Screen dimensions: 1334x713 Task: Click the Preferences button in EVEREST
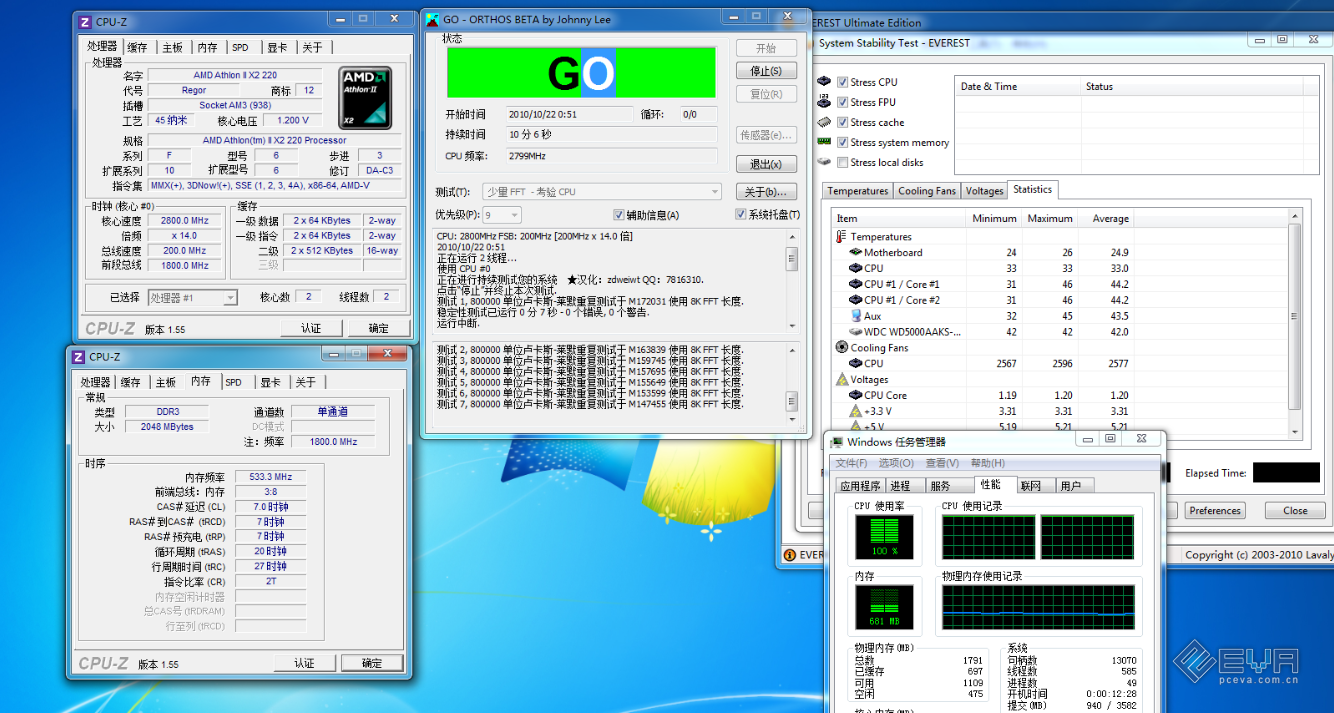click(1215, 510)
